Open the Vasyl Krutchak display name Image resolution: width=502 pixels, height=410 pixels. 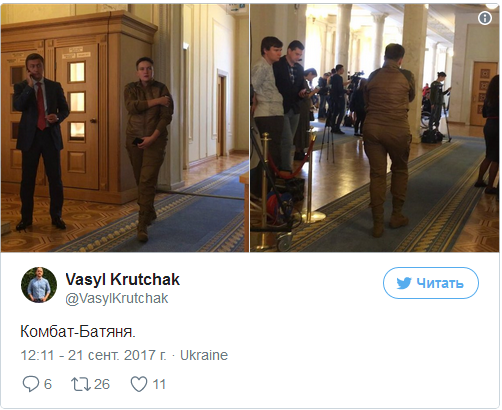pyautogui.click(x=123, y=279)
